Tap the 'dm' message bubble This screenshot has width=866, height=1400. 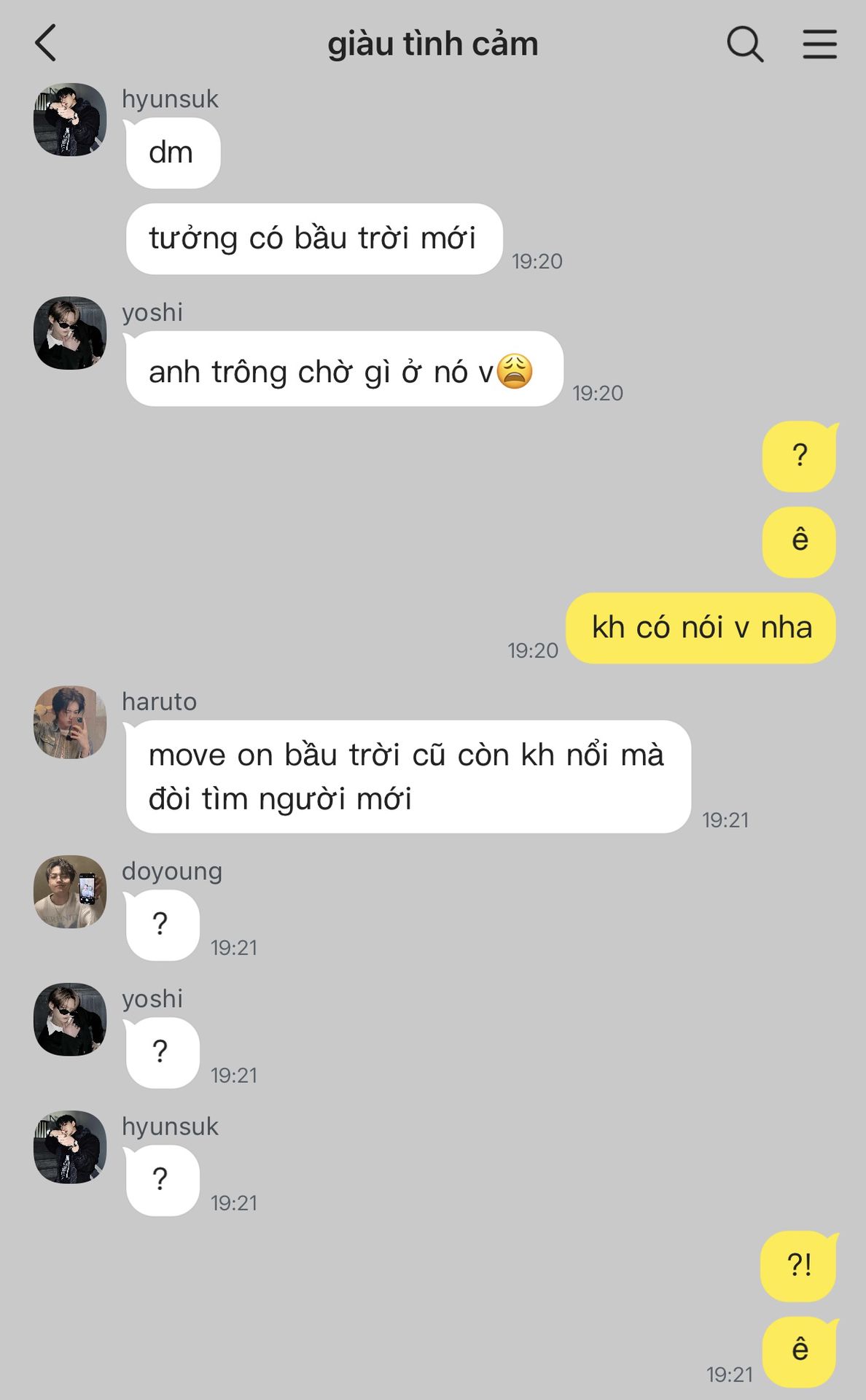pos(173,153)
